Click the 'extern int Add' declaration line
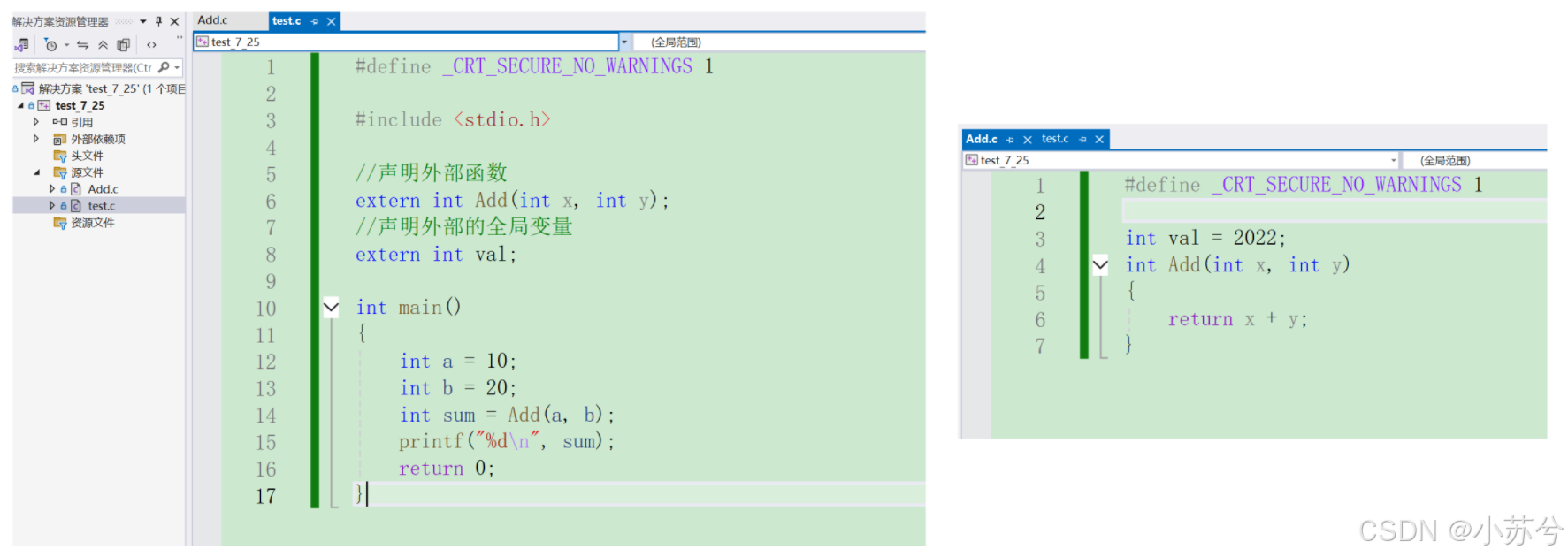This screenshot has width=1568, height=557. pyautogui.click(x=513, y=201)
